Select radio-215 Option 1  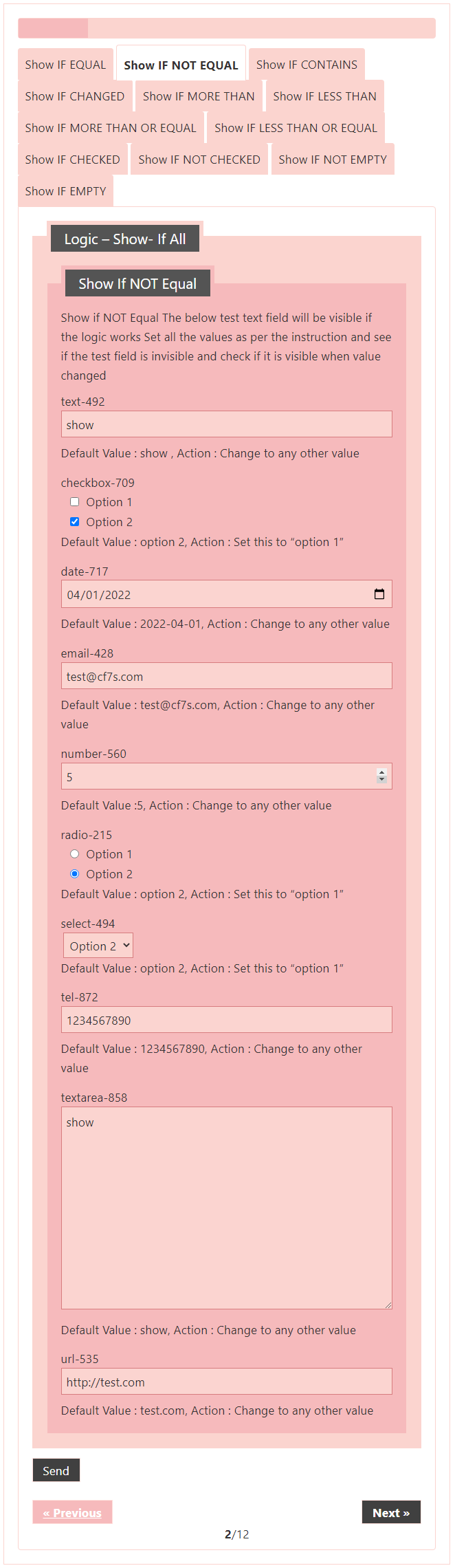coord(75,854)
